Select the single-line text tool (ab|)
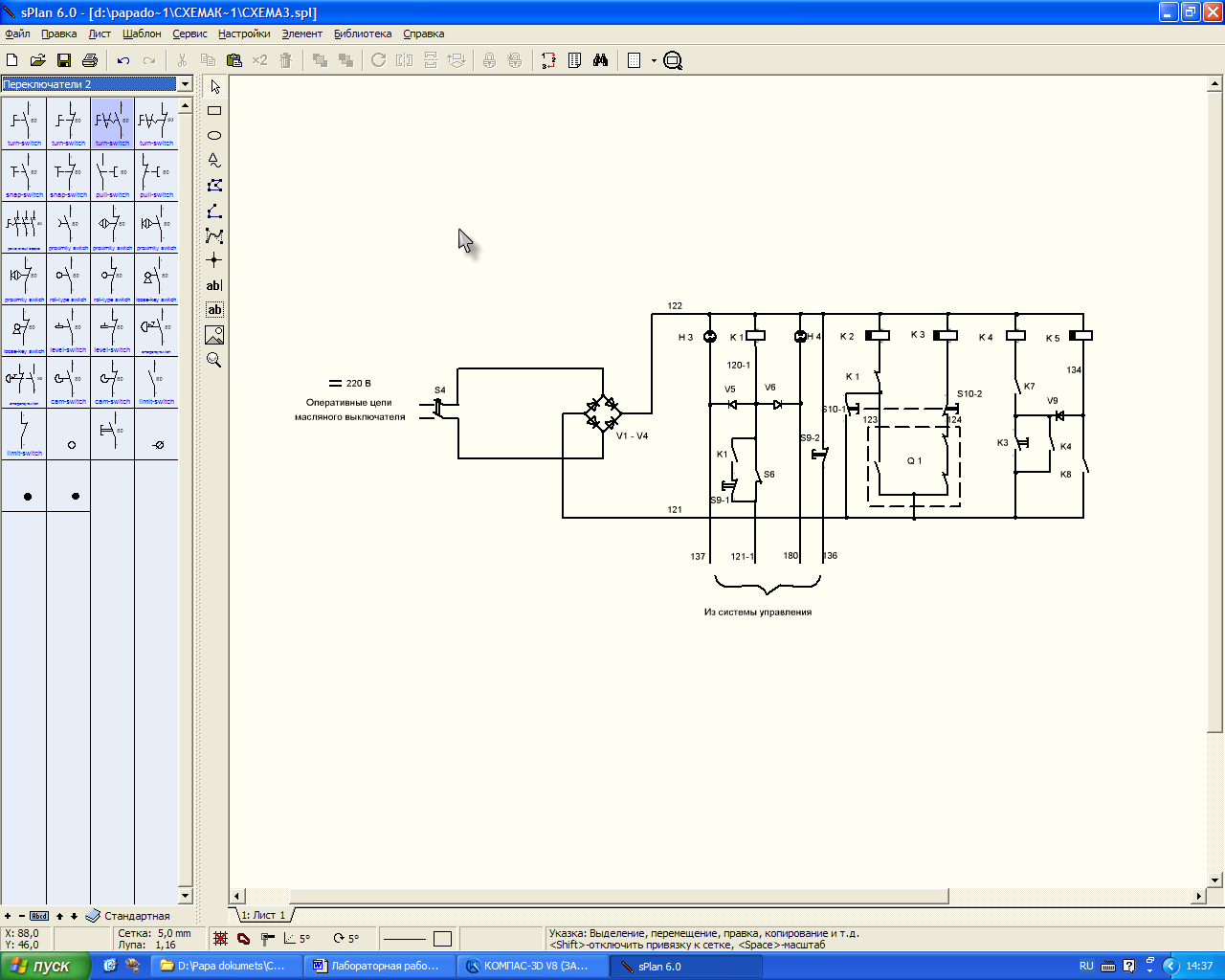The height and width of the screenshot is (980, 1225). tap(214, 285)
